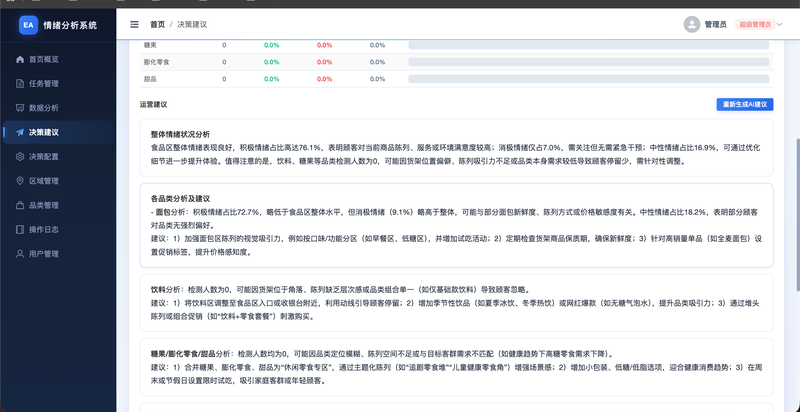Click the 膨化零食 row progress bar

(588, 62)
